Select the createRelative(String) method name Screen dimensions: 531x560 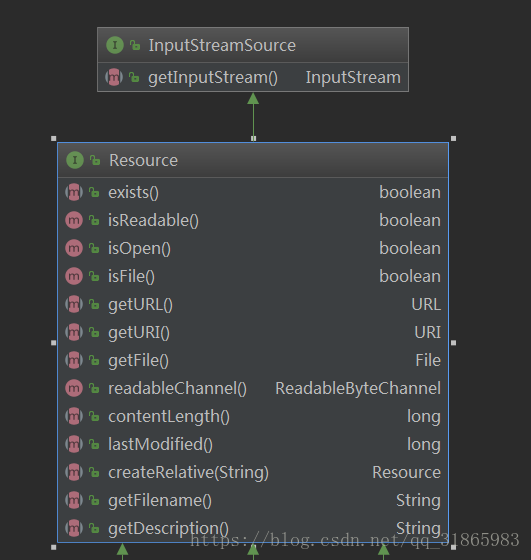click(189, 472)
